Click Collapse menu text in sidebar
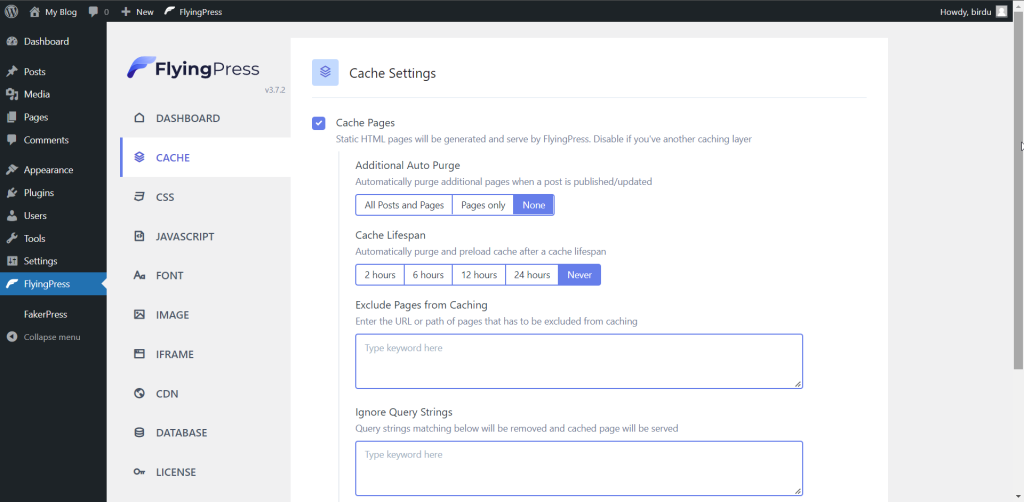This screenshot has height=502, width=1024. click(52, 337)
